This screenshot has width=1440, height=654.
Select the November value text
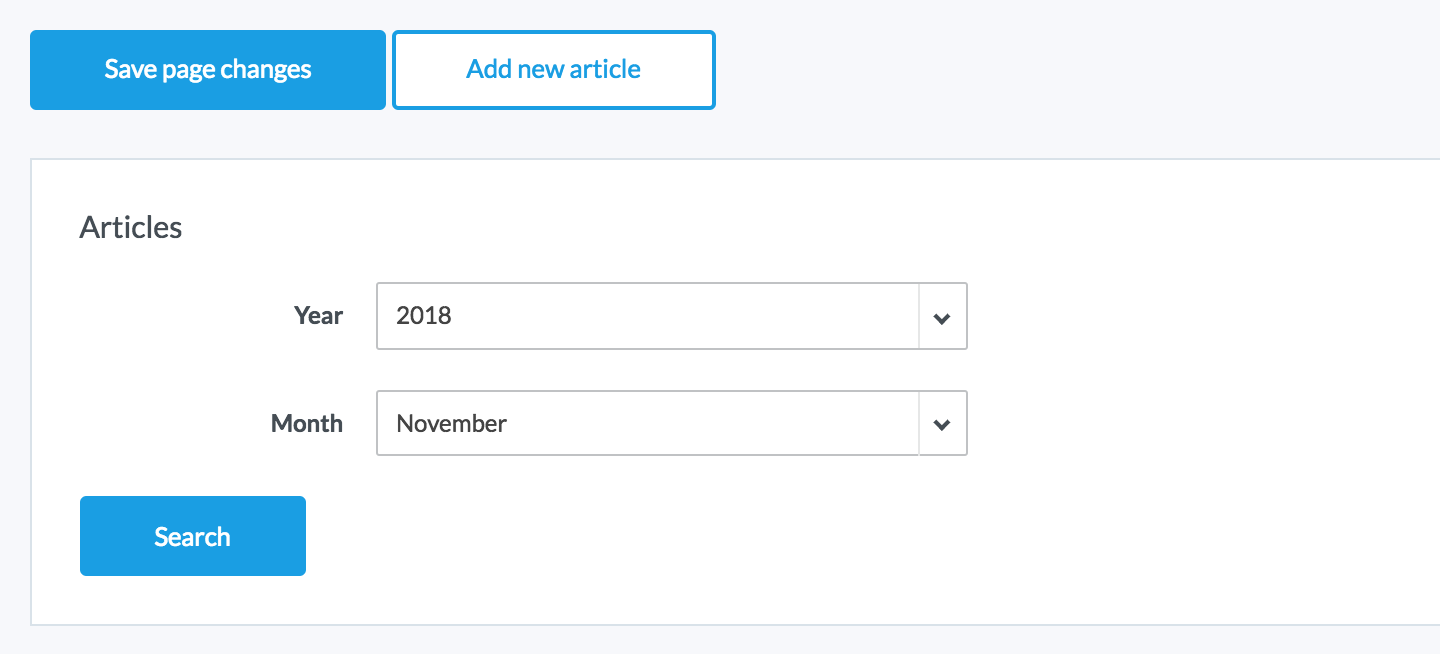(452, 423)
